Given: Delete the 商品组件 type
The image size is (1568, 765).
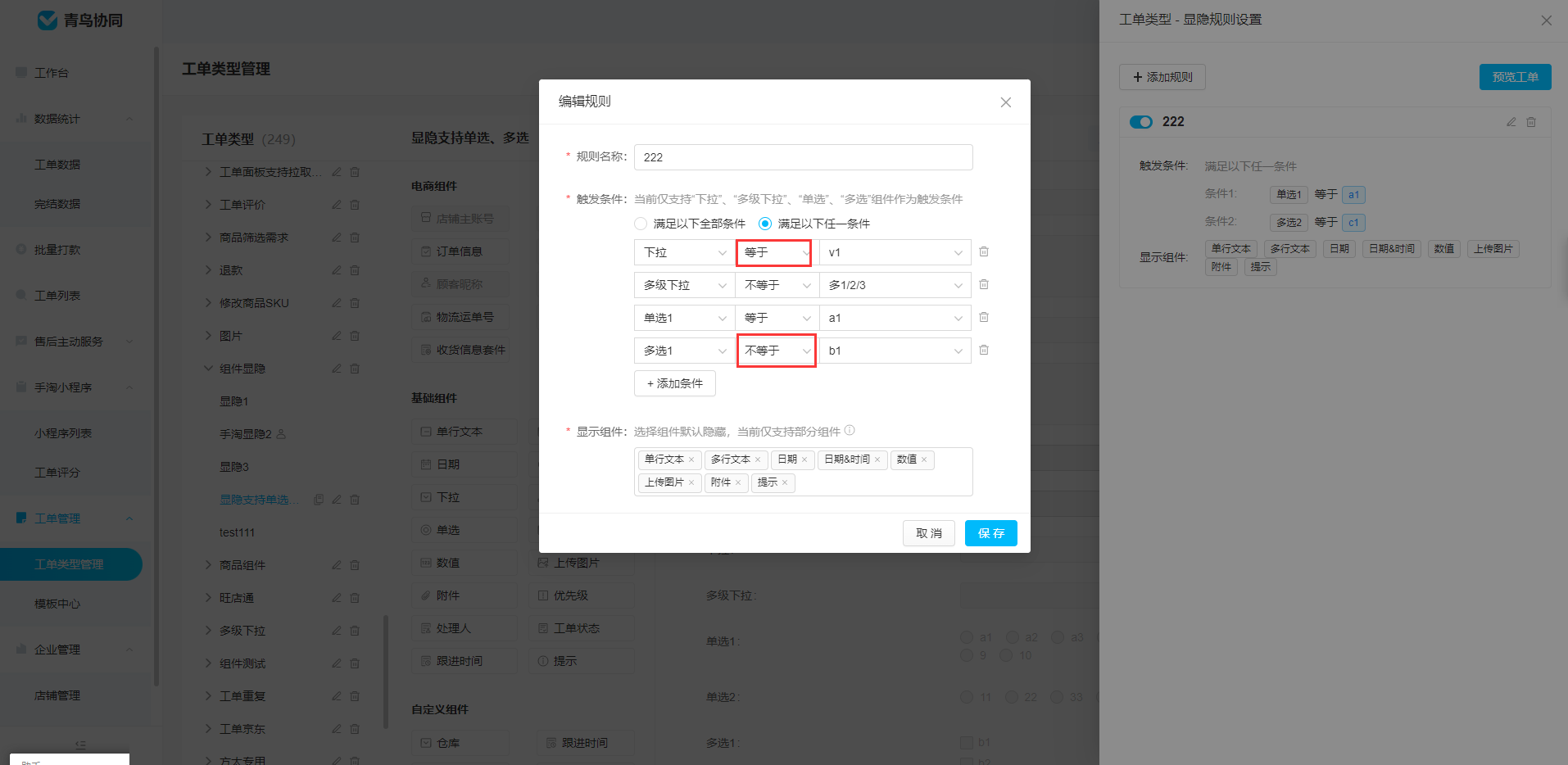Looking at the screenshot, I should click(355, 565).
